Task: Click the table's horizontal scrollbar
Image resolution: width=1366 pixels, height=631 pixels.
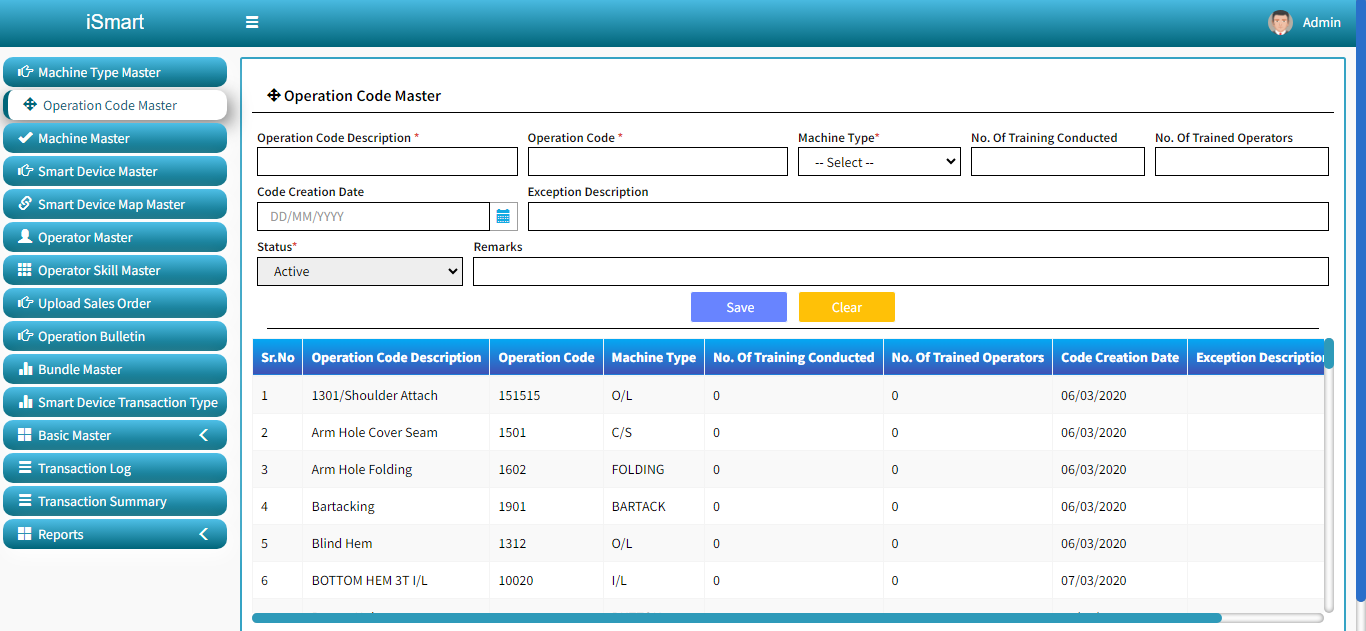Action: 736,618
